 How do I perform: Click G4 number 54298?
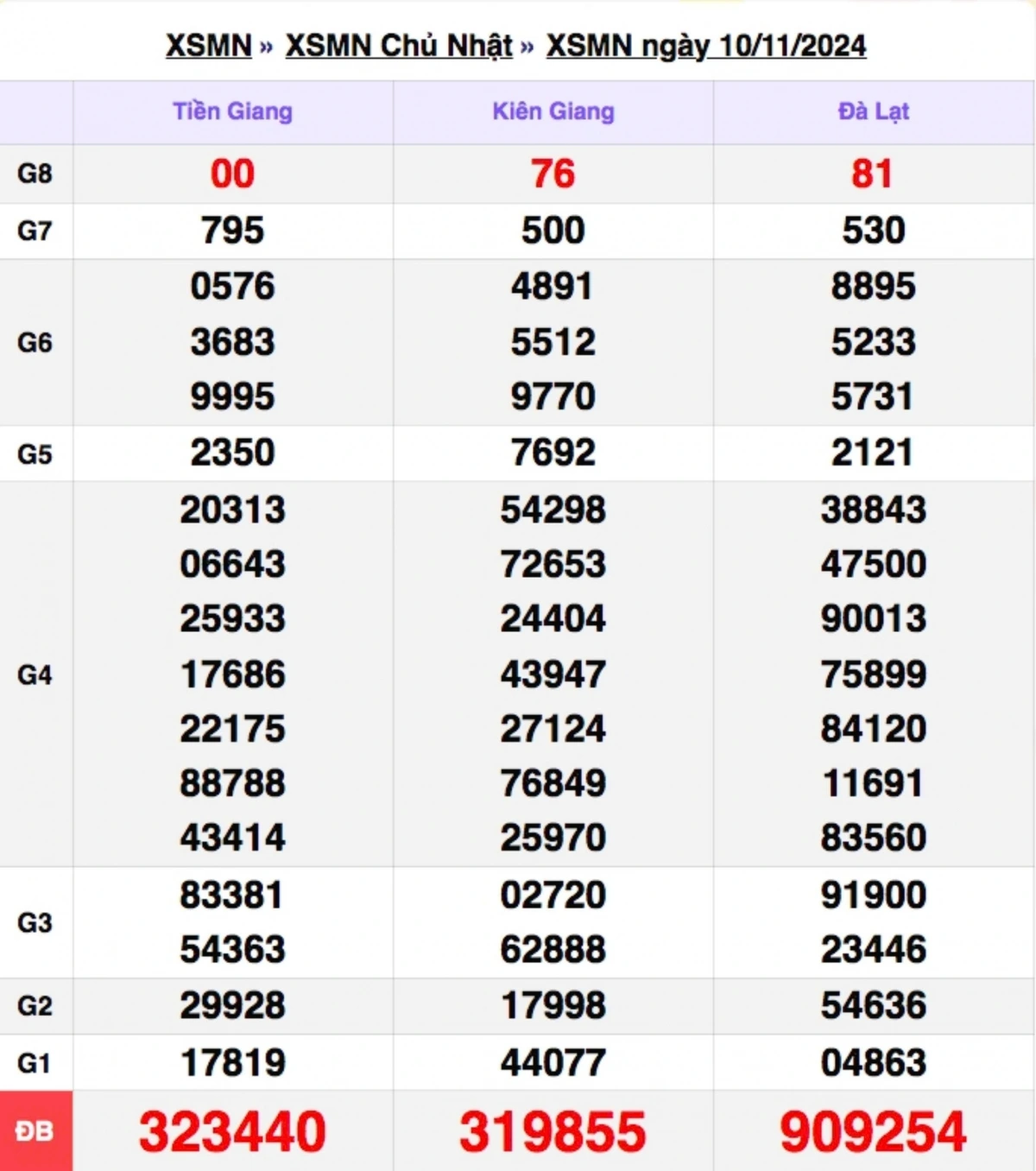tap(553, 510)
